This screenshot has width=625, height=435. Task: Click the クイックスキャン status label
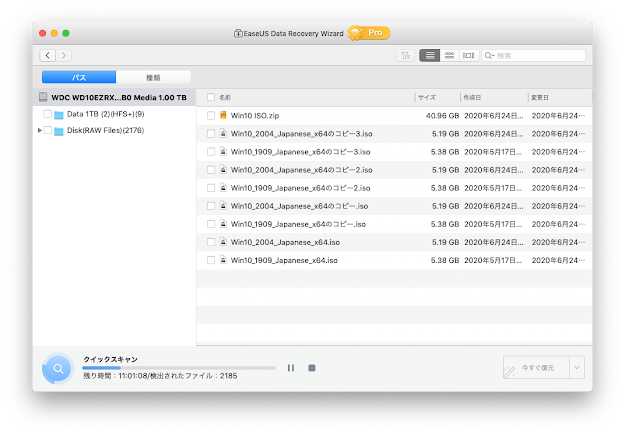click(110, 359)
